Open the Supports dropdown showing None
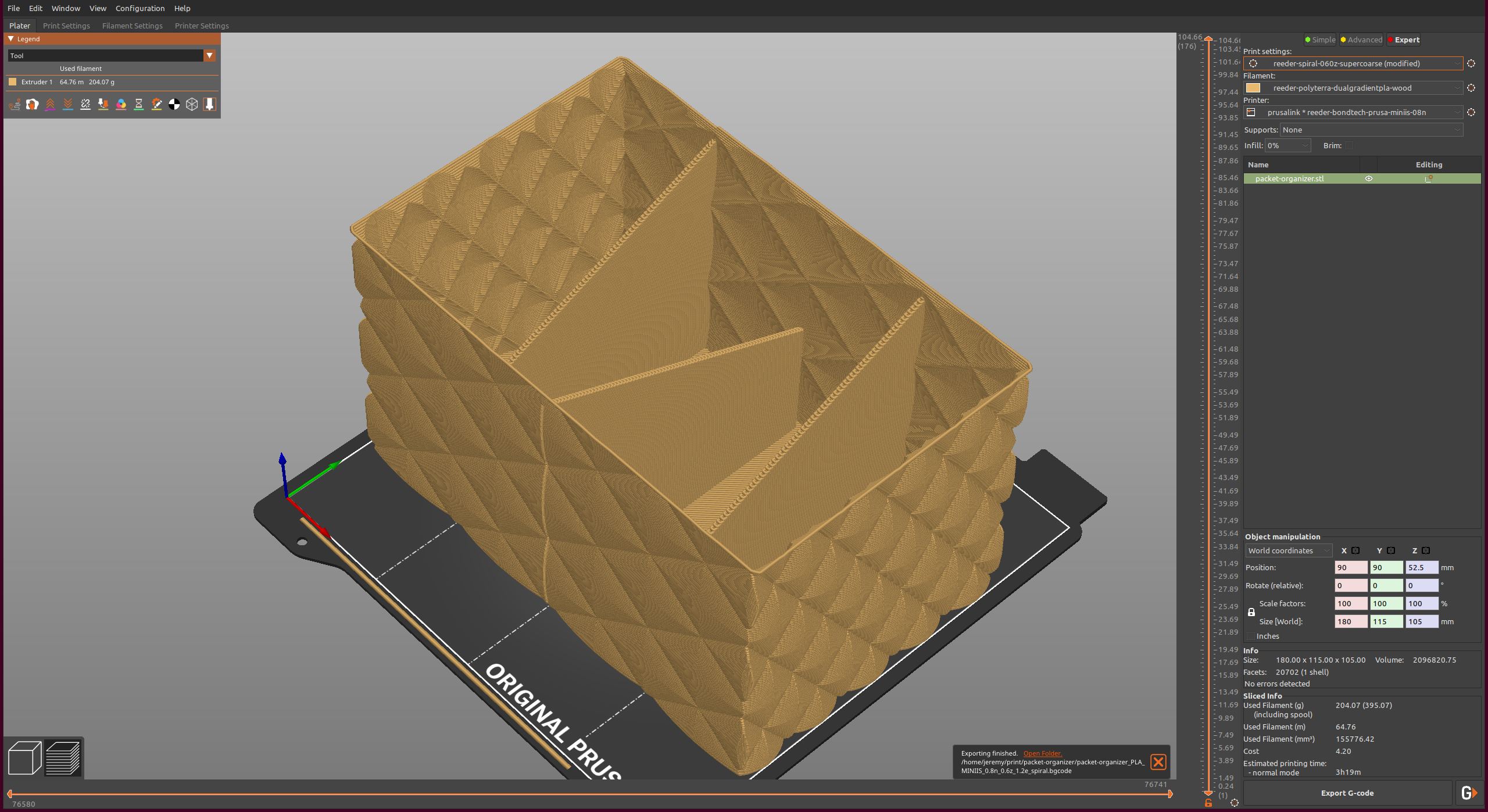This screenshot has height=812, width=1488. pos(1371,130)
